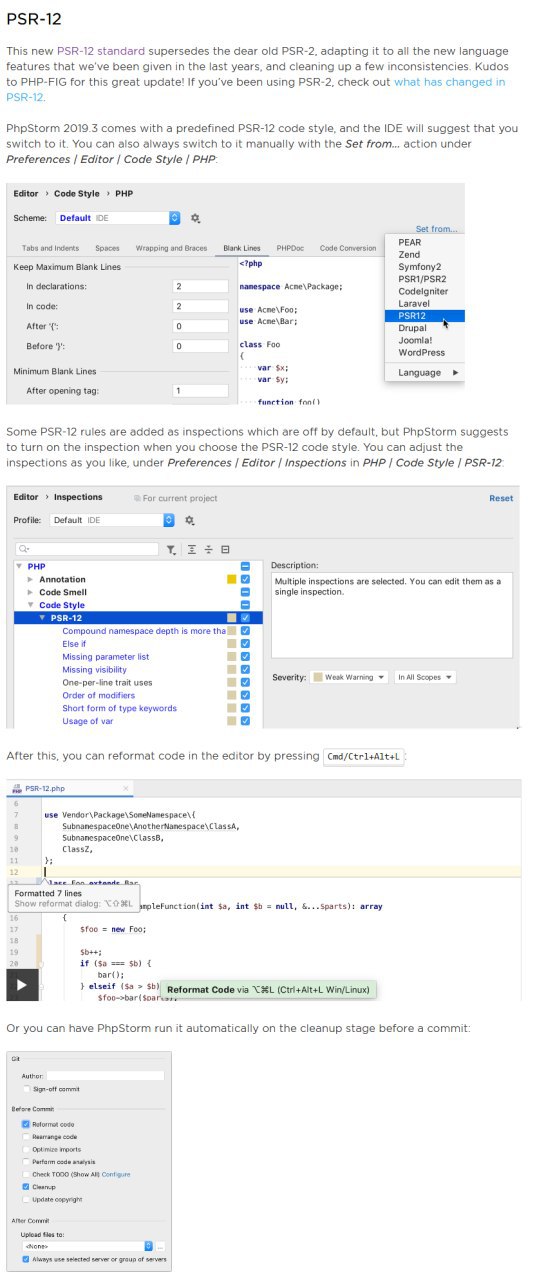Select the Blank Lines tab
This screenshot has width=546, height=1280.
pyautogui.click(x=241, y=248)
